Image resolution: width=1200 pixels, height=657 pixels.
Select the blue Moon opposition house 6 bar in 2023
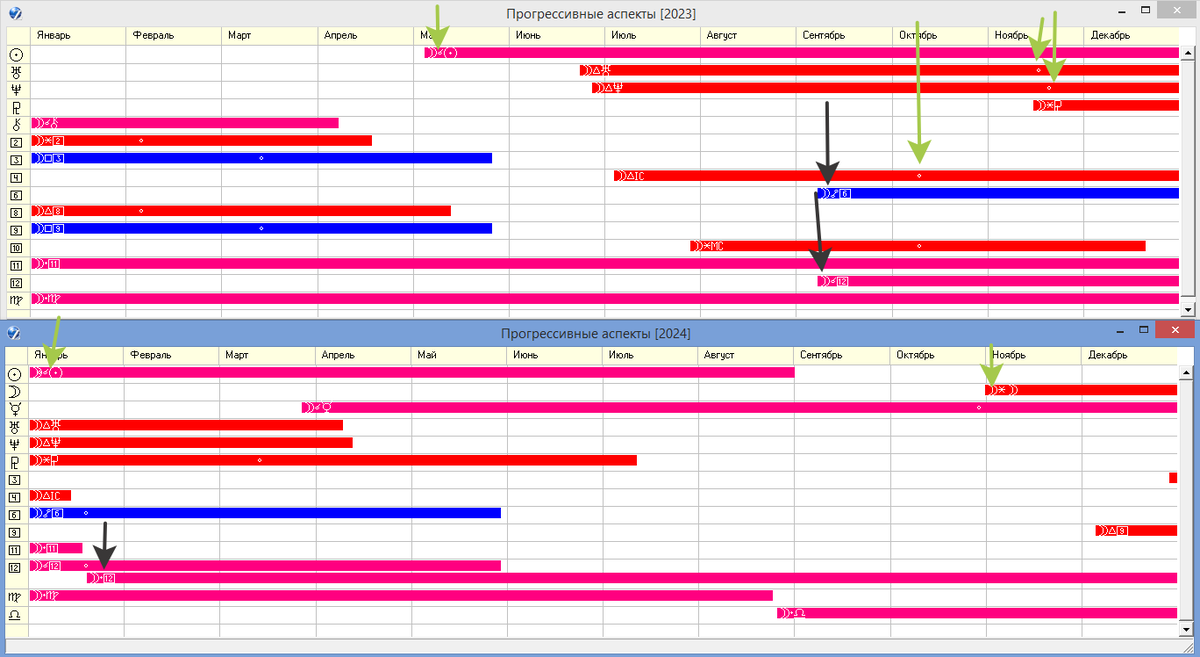click(998, 193)
